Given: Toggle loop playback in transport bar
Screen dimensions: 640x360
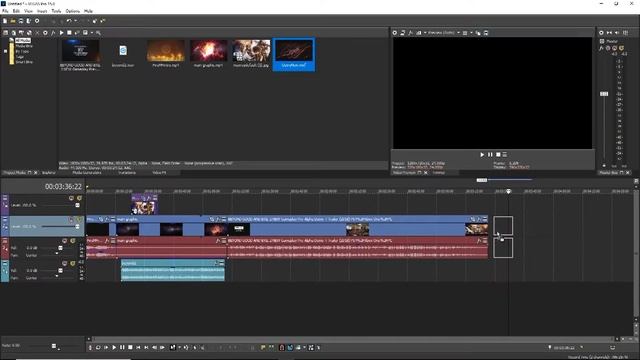Looking at the screenshot, I should (x=98, y=347).
